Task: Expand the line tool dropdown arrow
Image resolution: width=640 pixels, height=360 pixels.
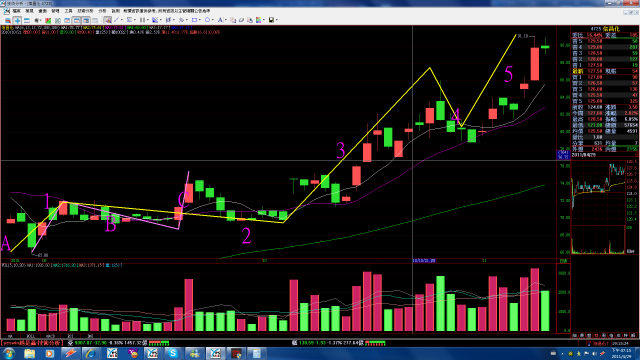Action: click(x=122, y=20)
